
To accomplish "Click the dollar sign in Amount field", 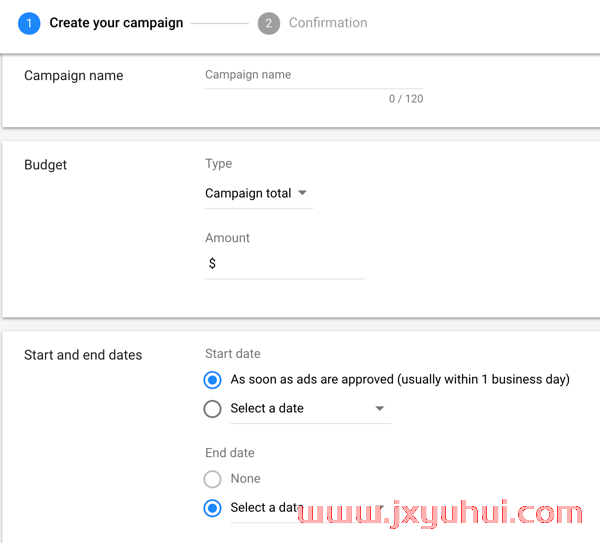I will [212, 263].
